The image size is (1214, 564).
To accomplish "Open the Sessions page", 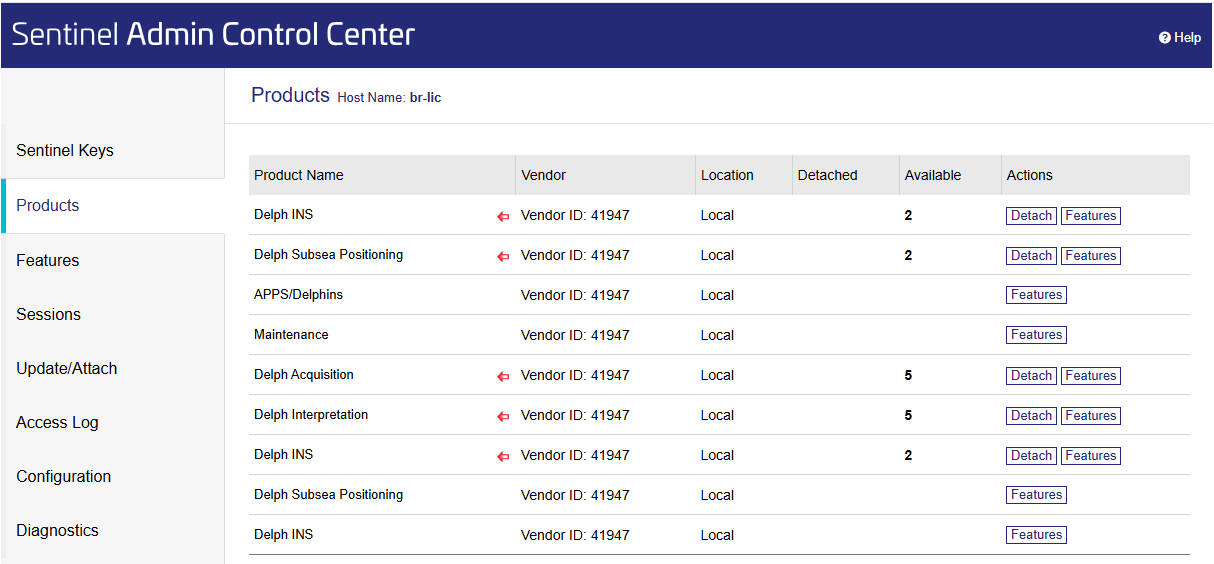I will tap(48, 314).
